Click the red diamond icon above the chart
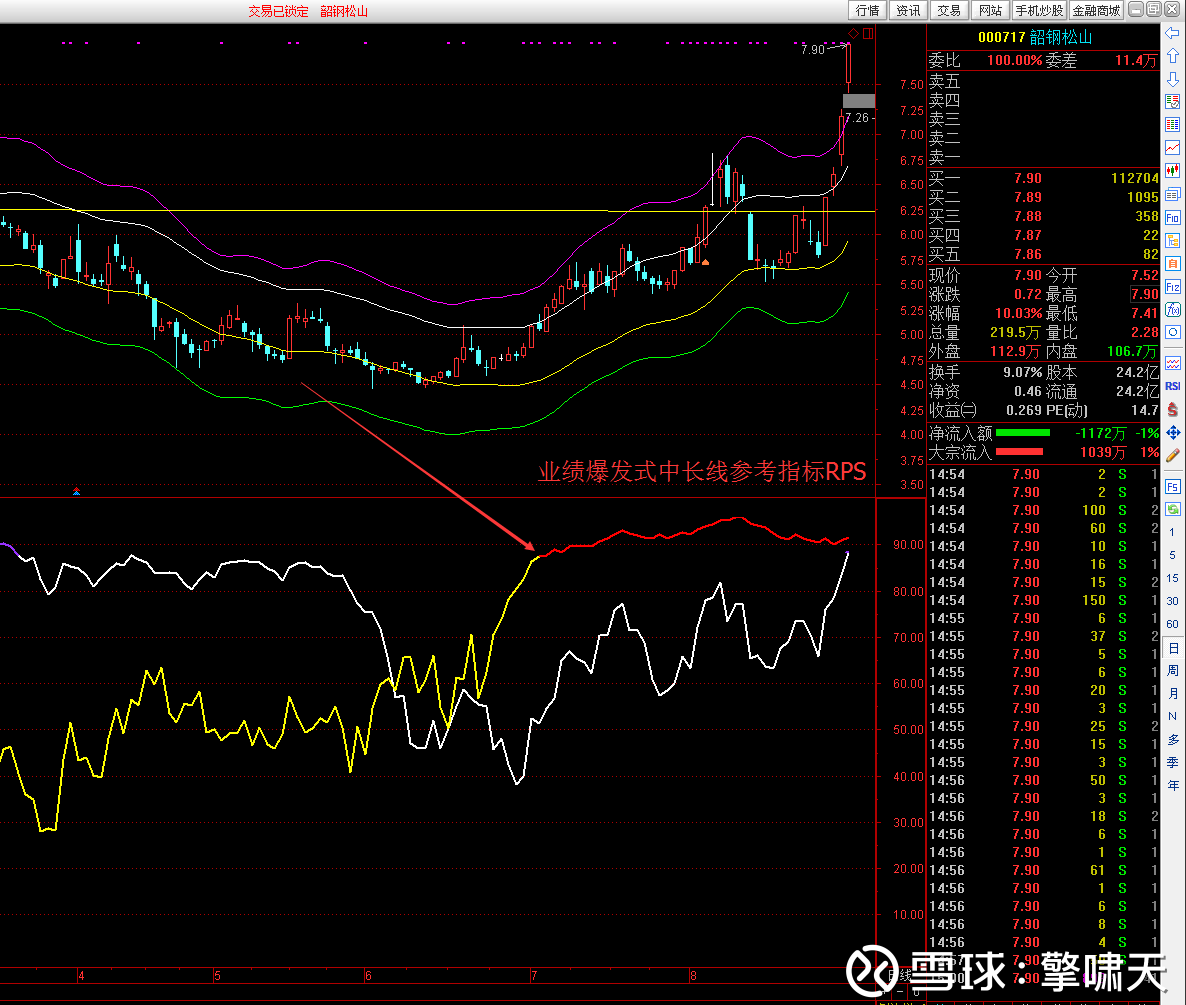This screenshot has height=1005, width=1186. click(x=853, y=33)
